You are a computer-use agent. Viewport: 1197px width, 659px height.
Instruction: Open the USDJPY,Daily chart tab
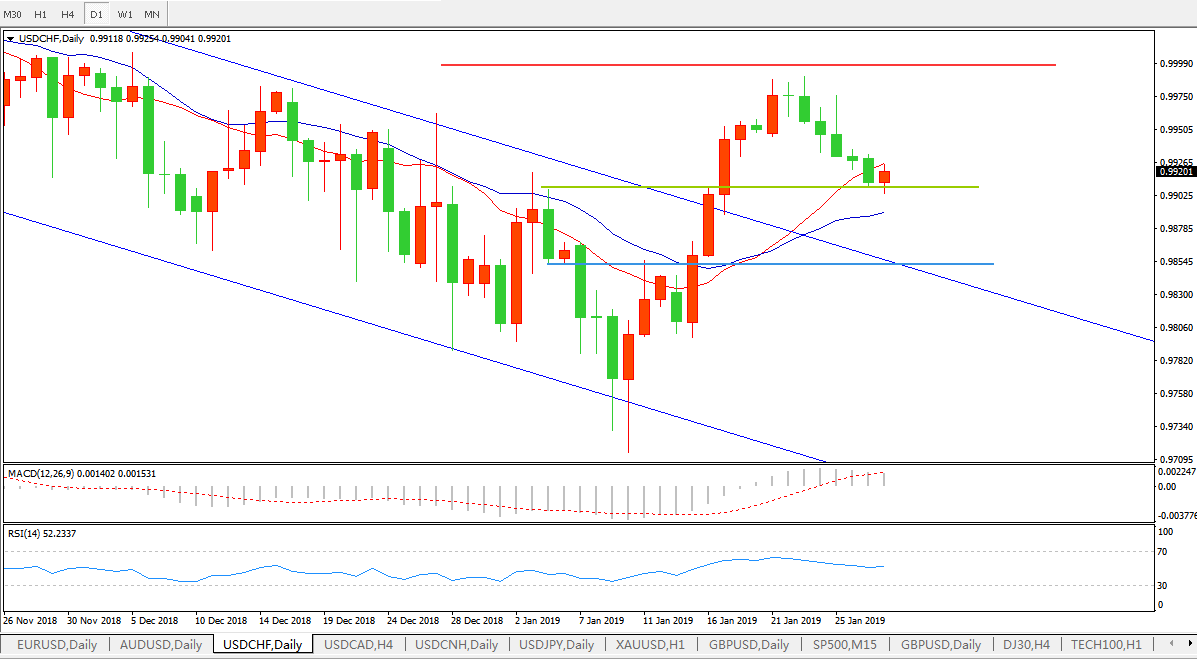pyautogui.click(x=556, y=644)
